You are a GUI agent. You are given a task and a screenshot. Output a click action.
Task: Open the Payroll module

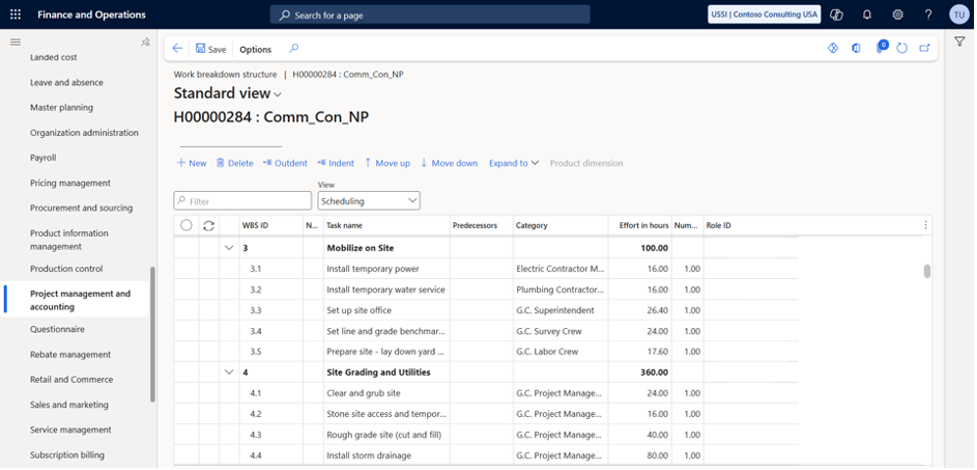tap(43, 158)
